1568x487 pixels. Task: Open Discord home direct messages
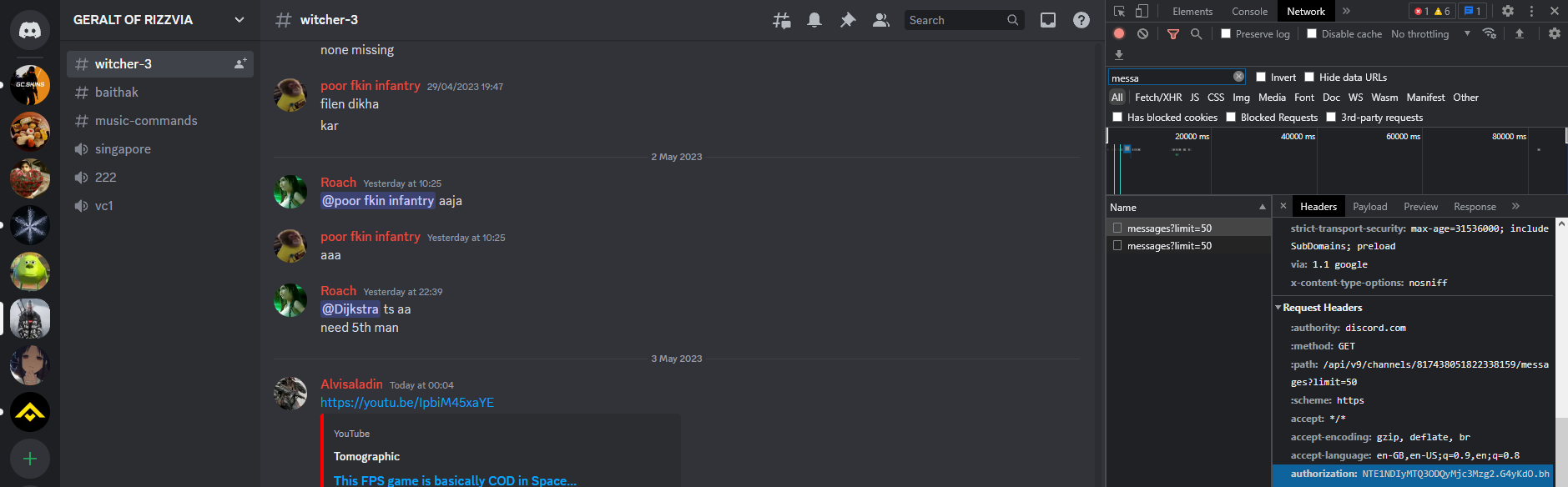(x=30, y=30)
